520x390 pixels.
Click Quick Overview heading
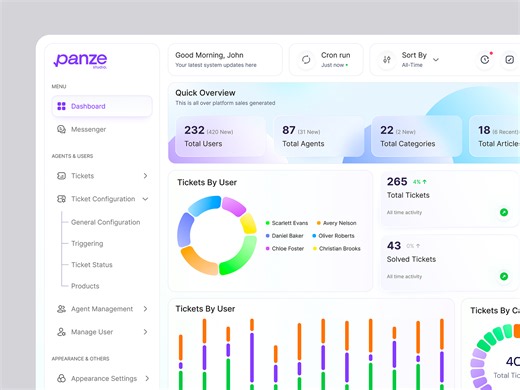[205, 93]
